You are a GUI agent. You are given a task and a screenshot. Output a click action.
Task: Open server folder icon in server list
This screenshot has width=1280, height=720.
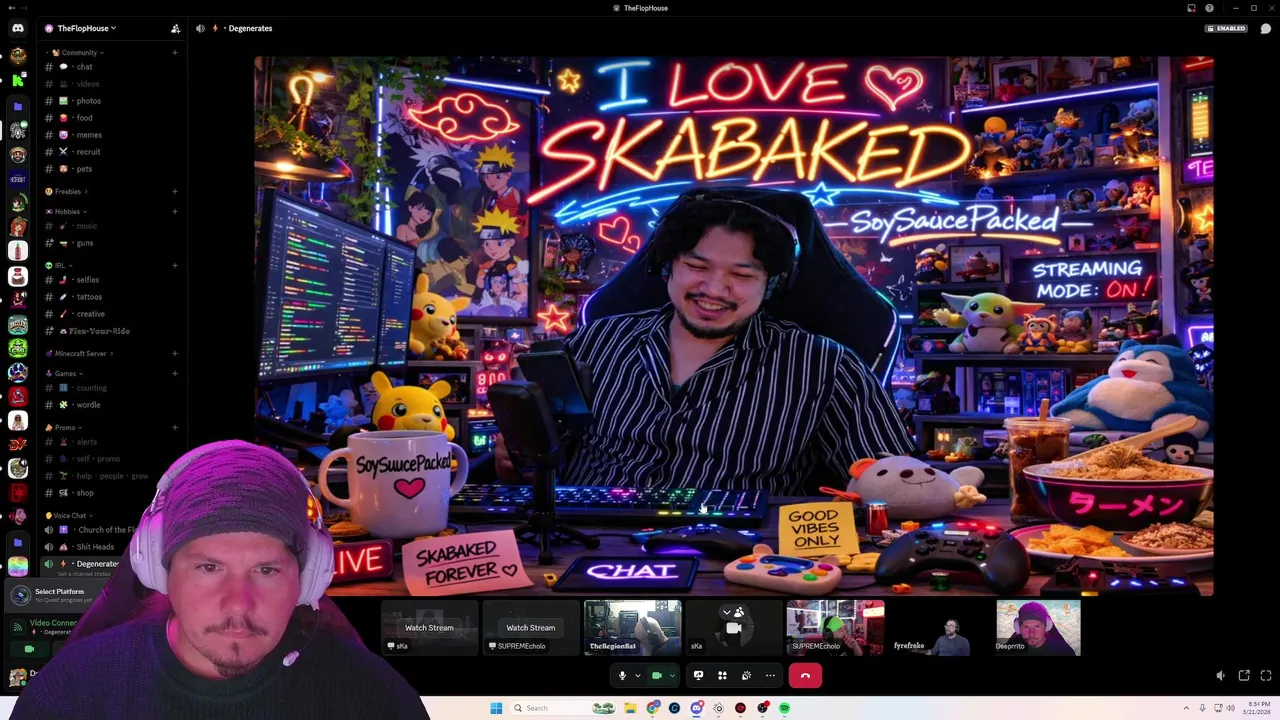[18, 105]
